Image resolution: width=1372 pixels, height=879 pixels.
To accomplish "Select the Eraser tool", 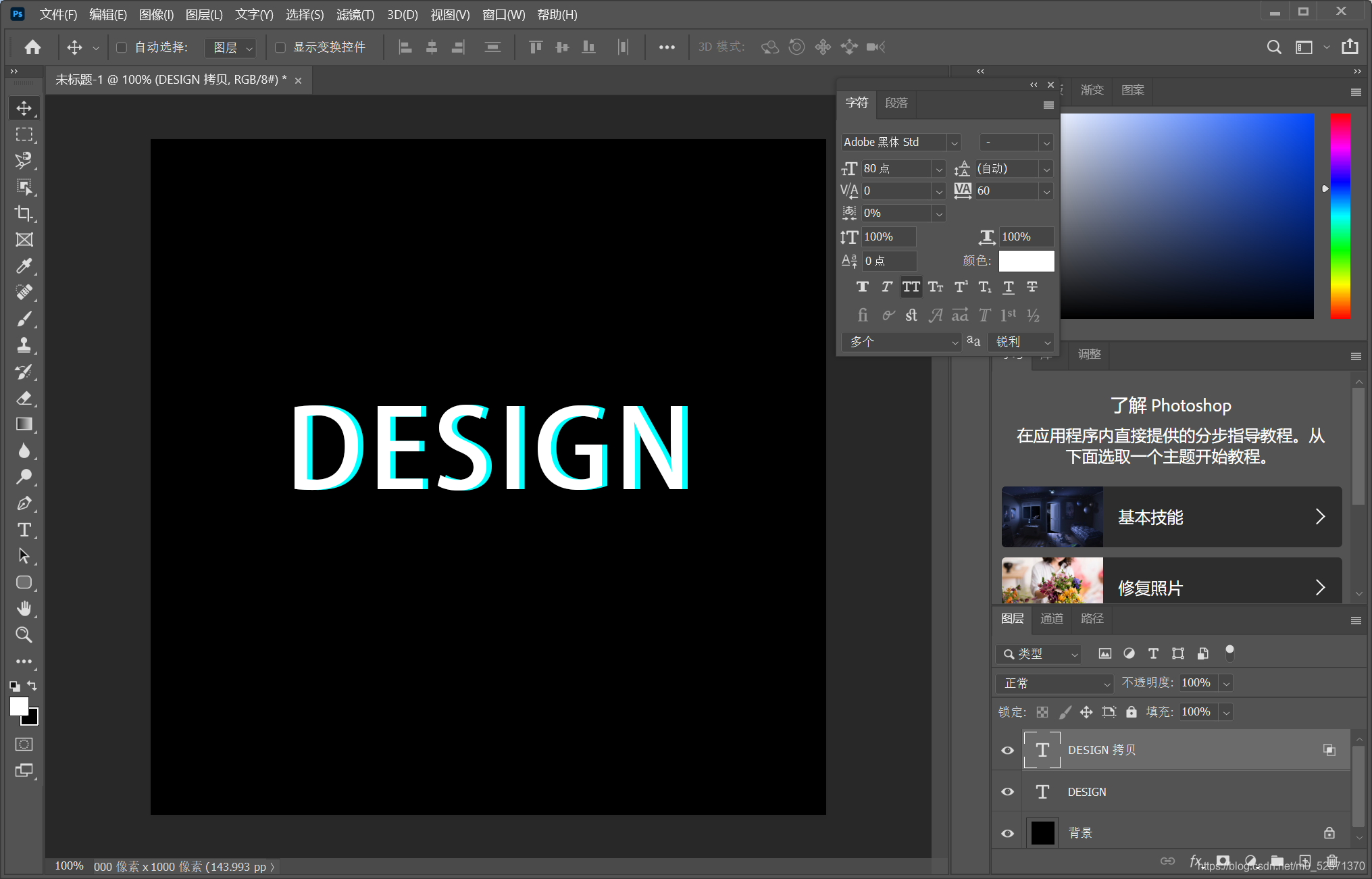I will coord(24,398).
